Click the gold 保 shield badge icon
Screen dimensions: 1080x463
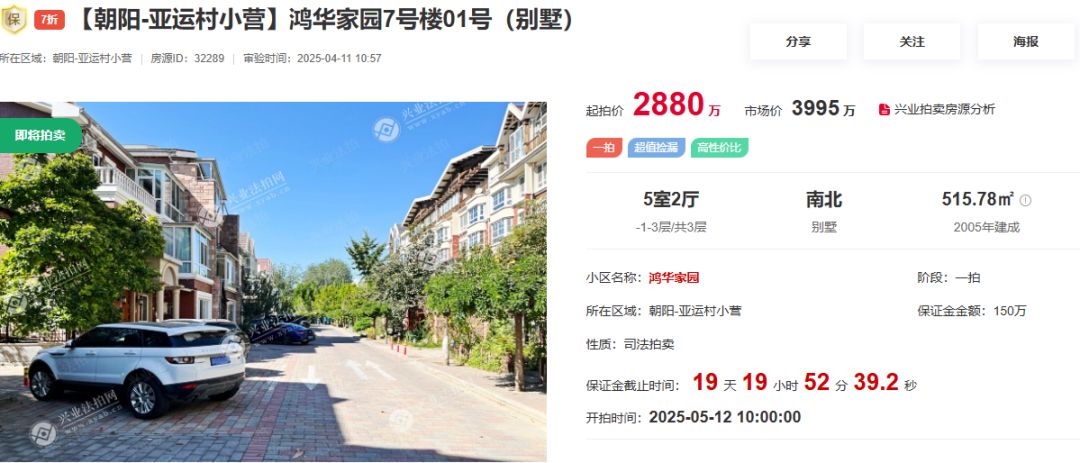pyautogui.click(x=13, y=19)
